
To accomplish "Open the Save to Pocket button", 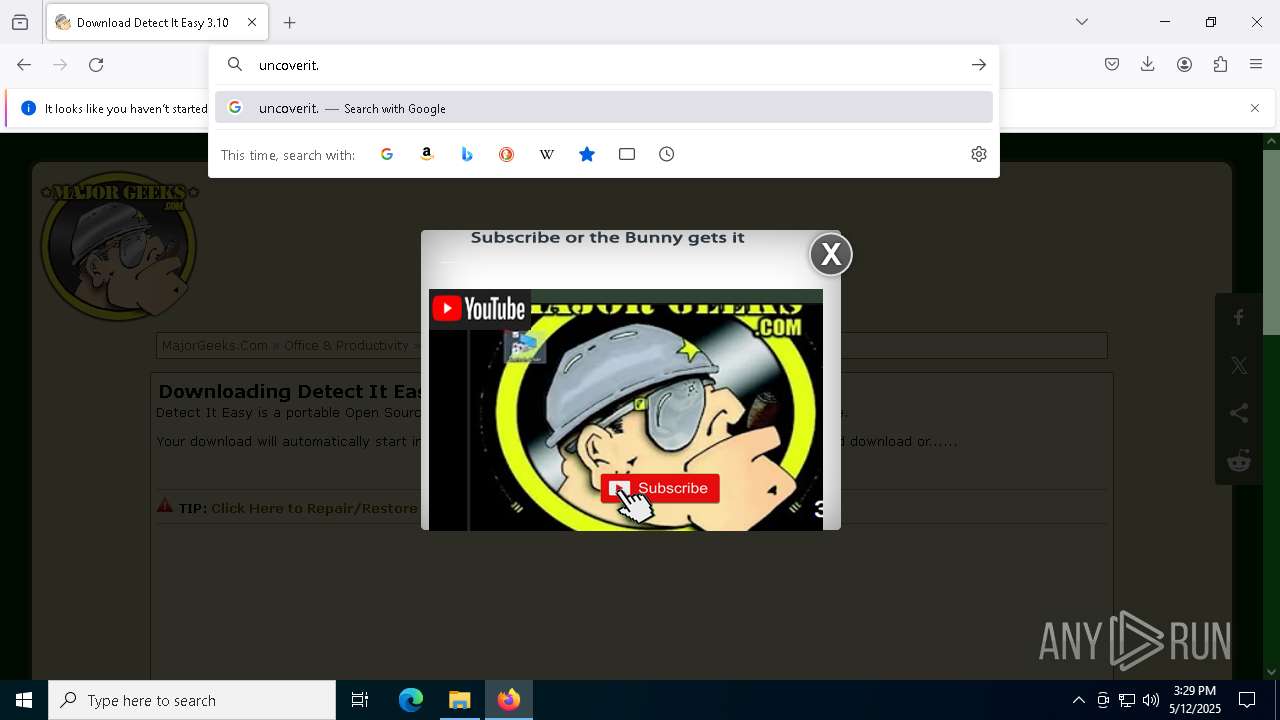I will tap(1112, 65).
